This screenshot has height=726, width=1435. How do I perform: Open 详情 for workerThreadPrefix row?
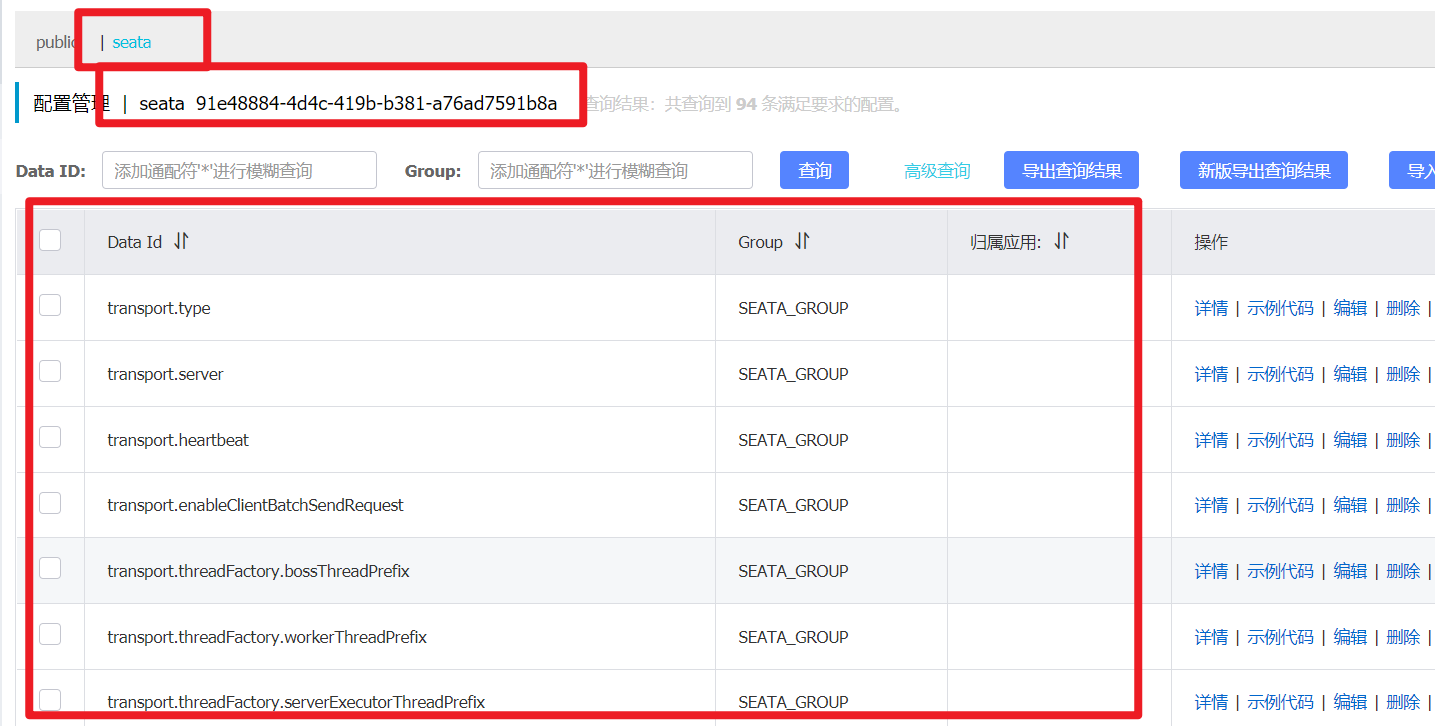pyautogui.click(x=1211, y=637)
